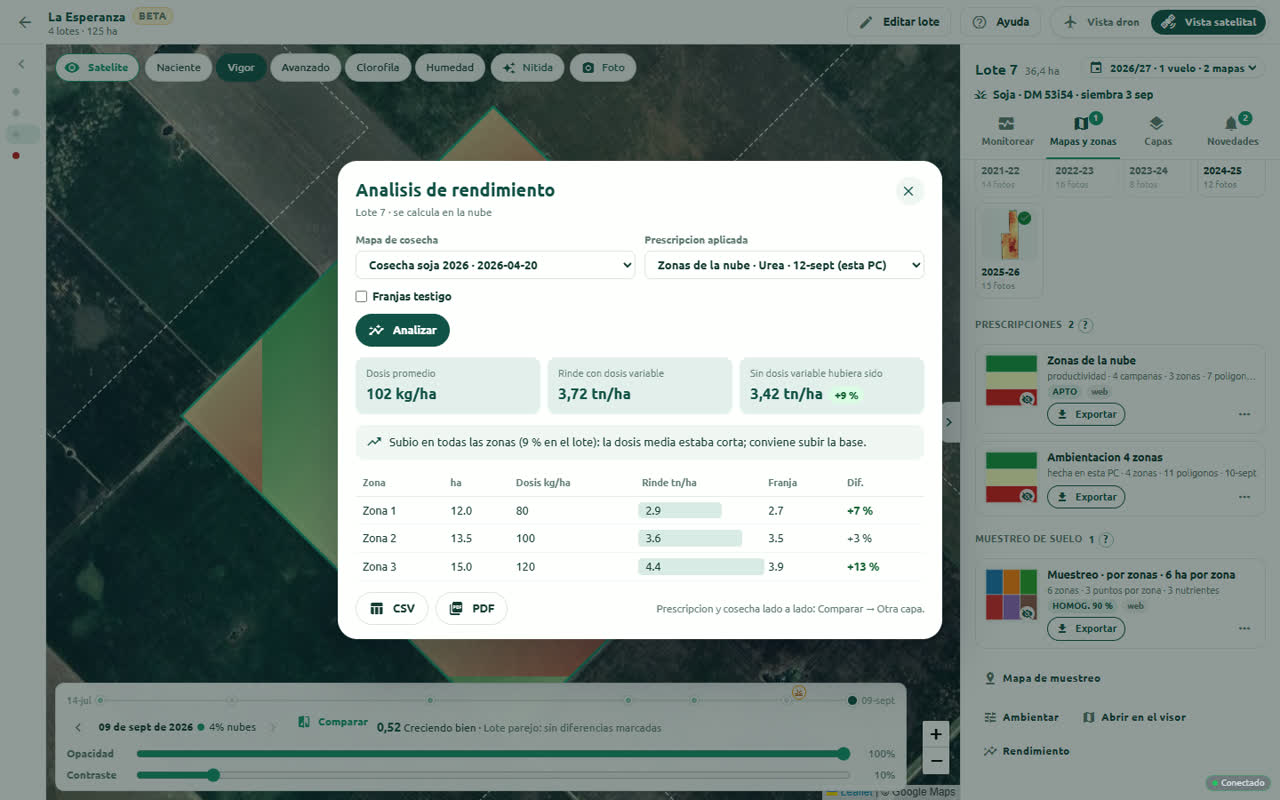
Task: Select the Naciente map layer
Action: [178, 68]
